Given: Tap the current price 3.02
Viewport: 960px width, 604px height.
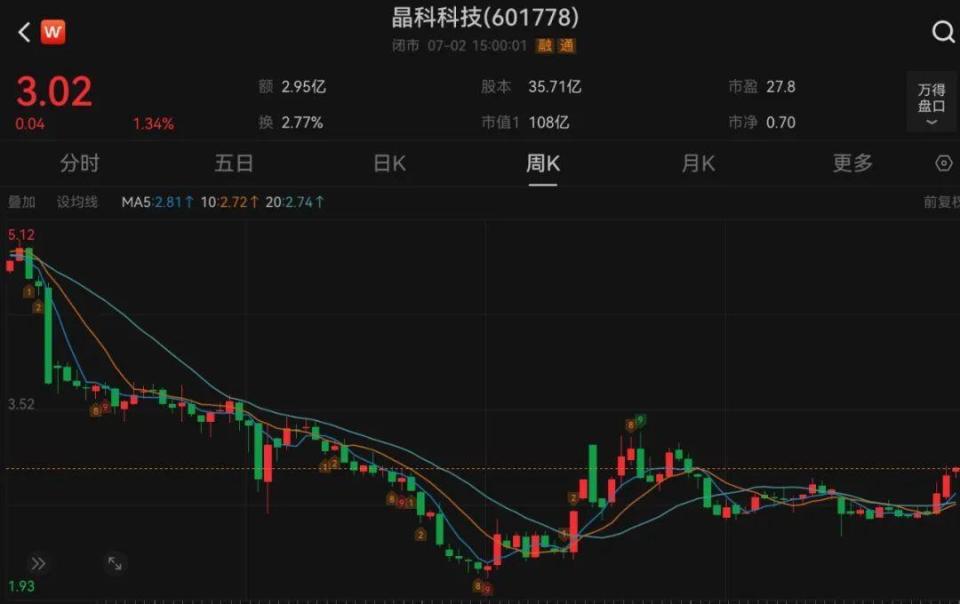Looking at the screenshot, I should pyautogui.click(x=54, y=92).
